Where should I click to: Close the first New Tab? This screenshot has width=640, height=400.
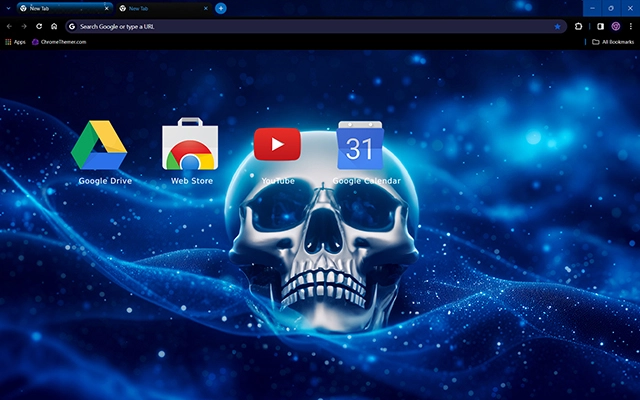(x=107, y=8)
